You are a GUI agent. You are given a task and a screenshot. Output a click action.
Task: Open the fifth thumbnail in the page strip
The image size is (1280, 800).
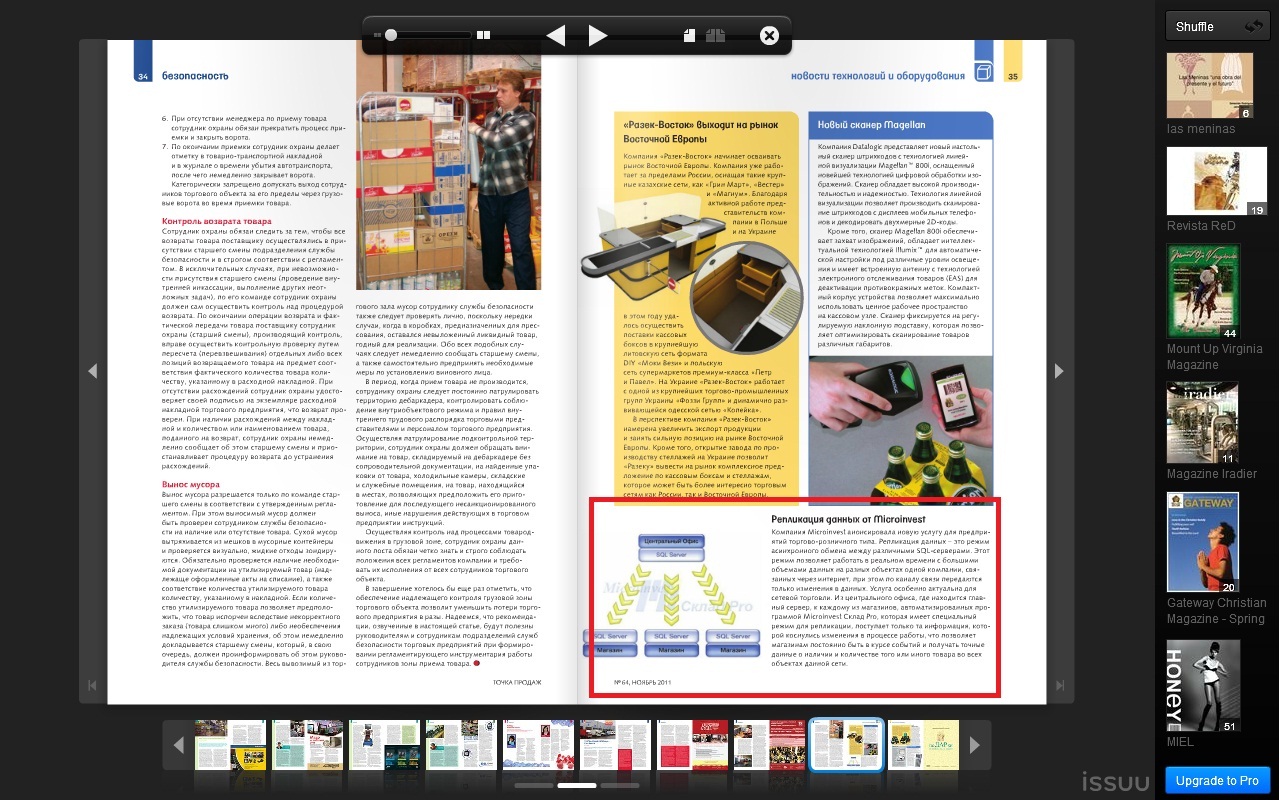pyautogui.click(x=538, y=745)
